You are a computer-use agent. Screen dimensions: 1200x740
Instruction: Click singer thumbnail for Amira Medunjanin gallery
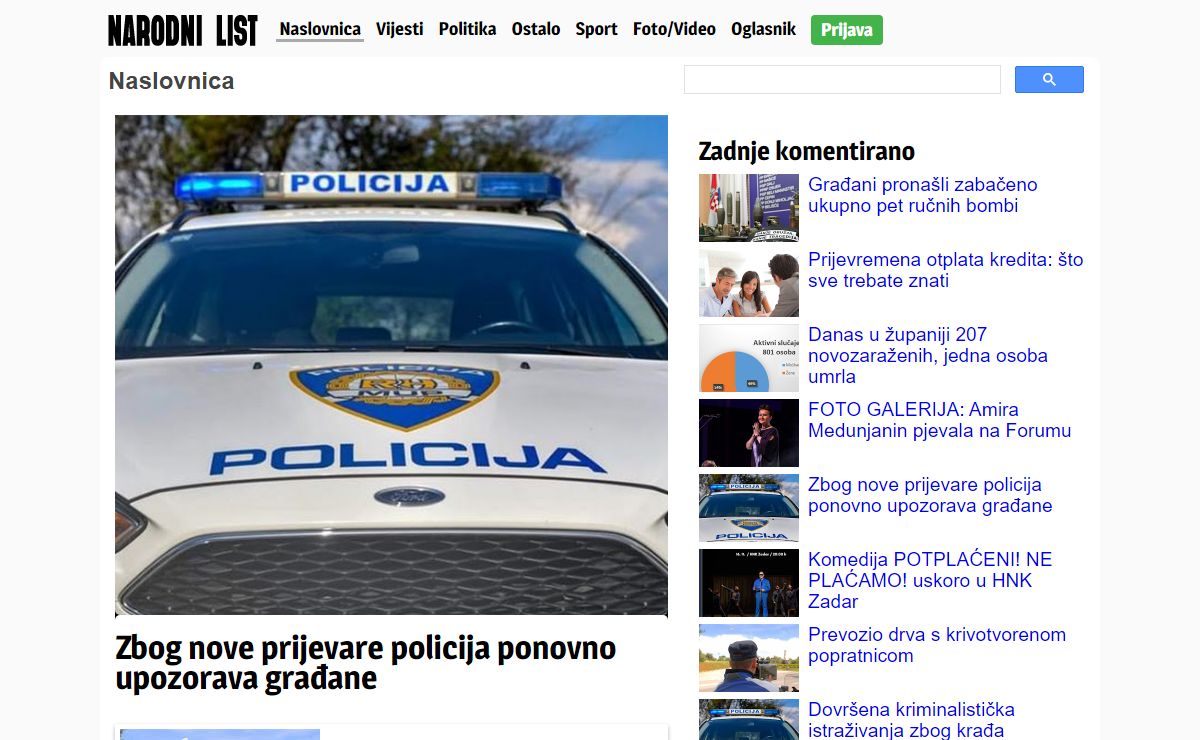coord(749,433)
